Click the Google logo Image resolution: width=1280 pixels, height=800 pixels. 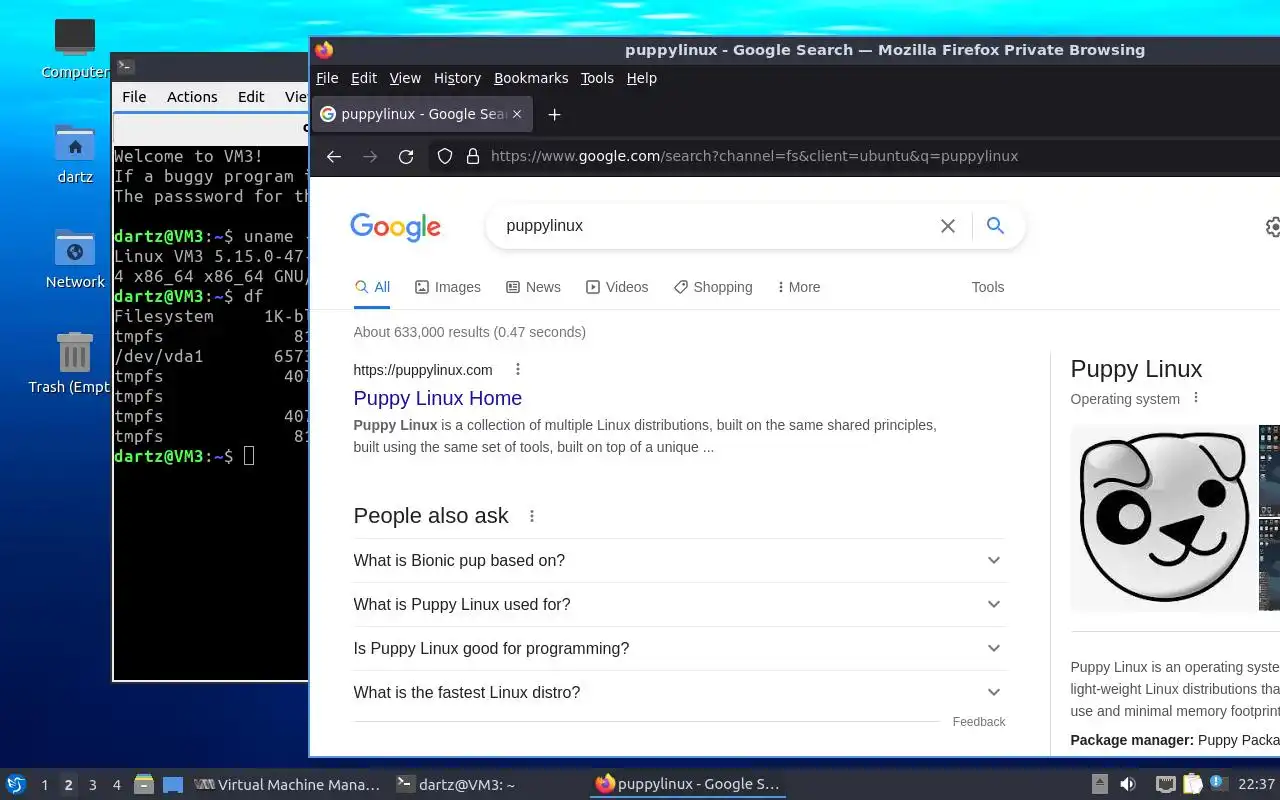click(396, 227)
